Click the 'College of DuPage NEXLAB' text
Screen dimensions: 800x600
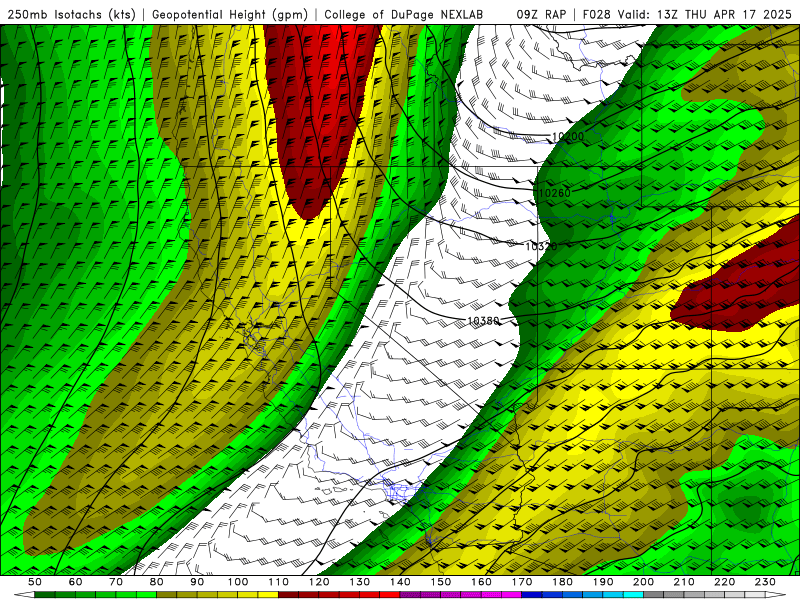403,14
